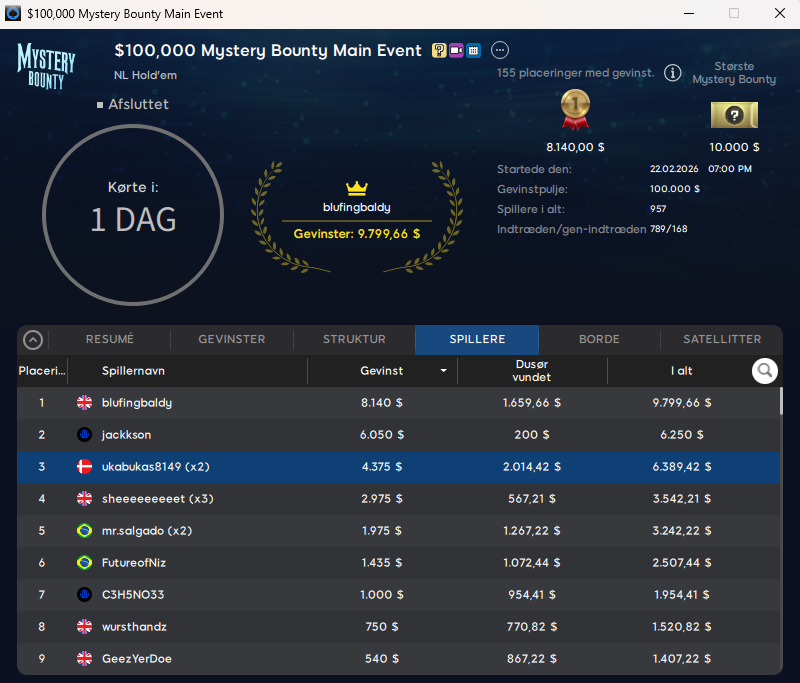Click the blue calendar icon beside the title
800x683 pixels.
(x=473, y=50)
